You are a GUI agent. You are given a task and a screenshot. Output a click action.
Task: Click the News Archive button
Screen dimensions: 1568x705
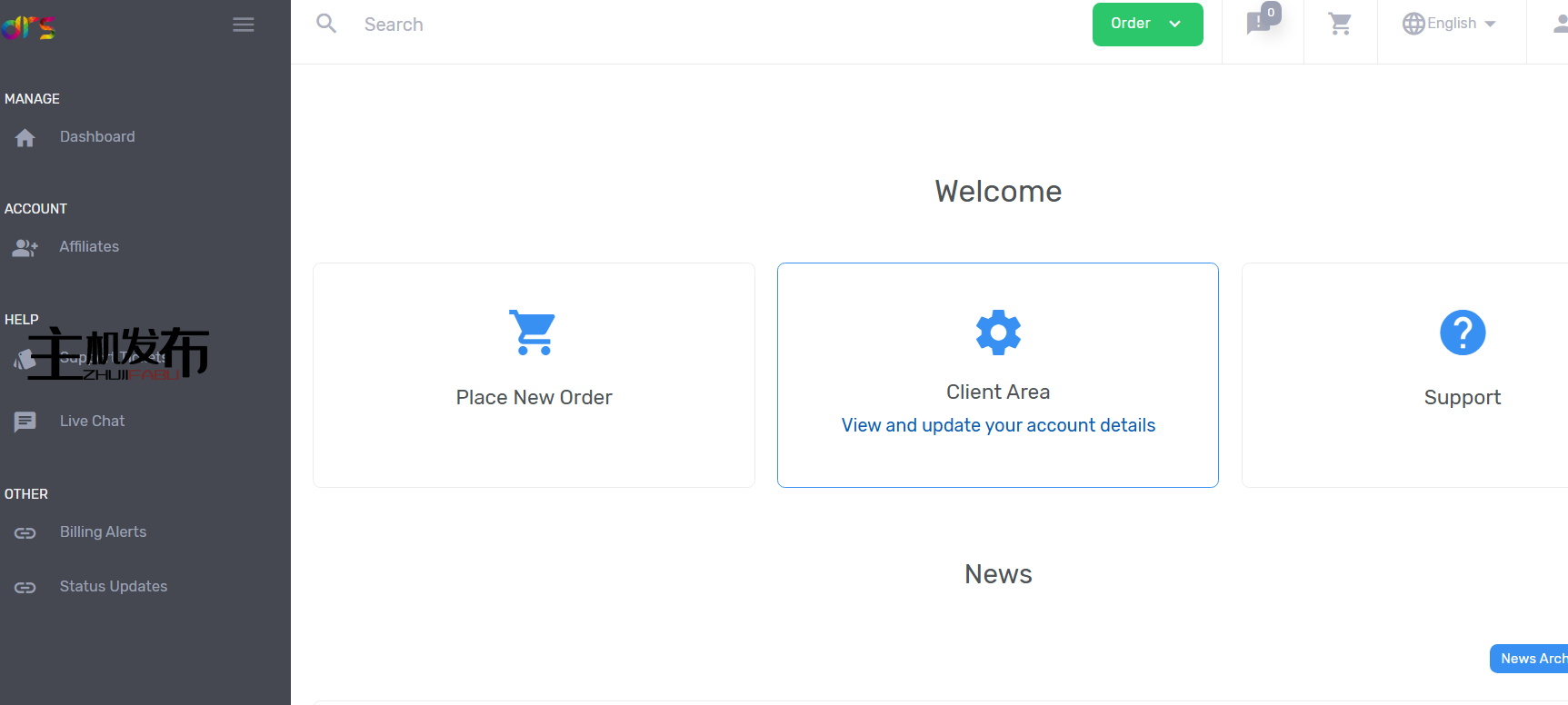[x=1532, y=659]
